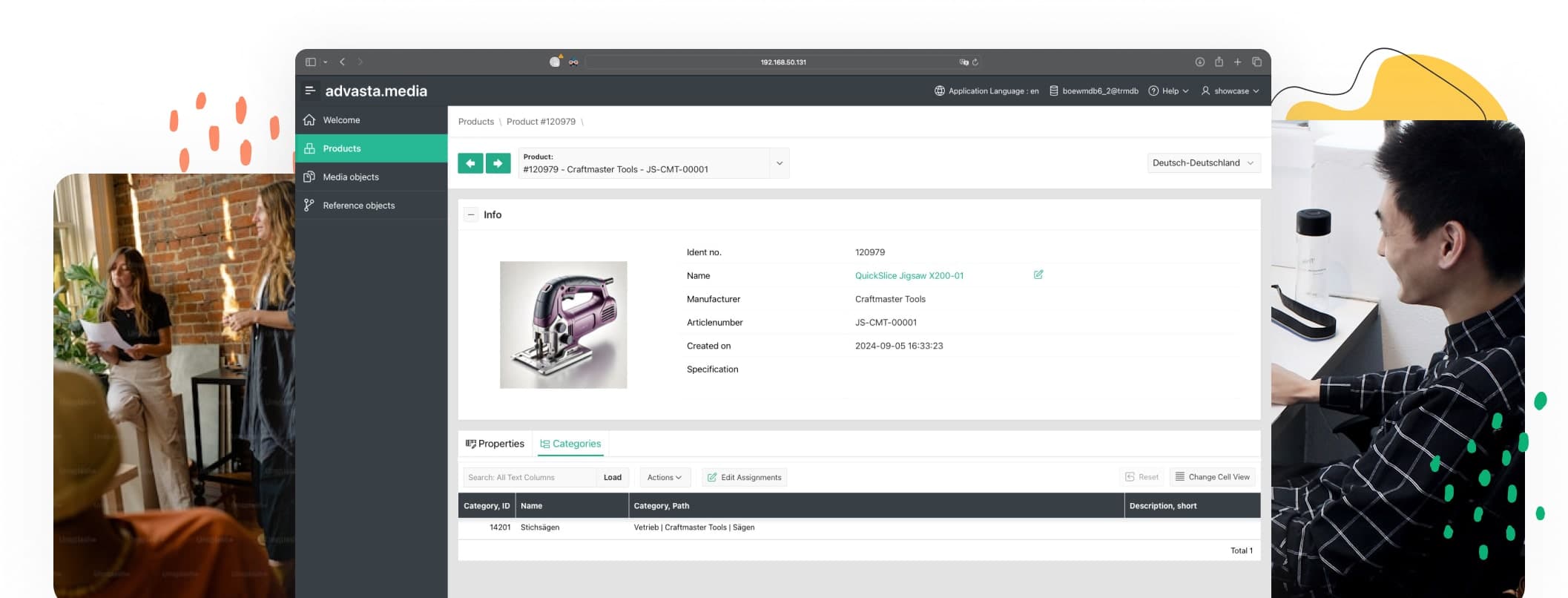The width and height of the screenshot is (1568, 598).
Task: Go to the previous product with the left arrow
Action: (470, 163)
